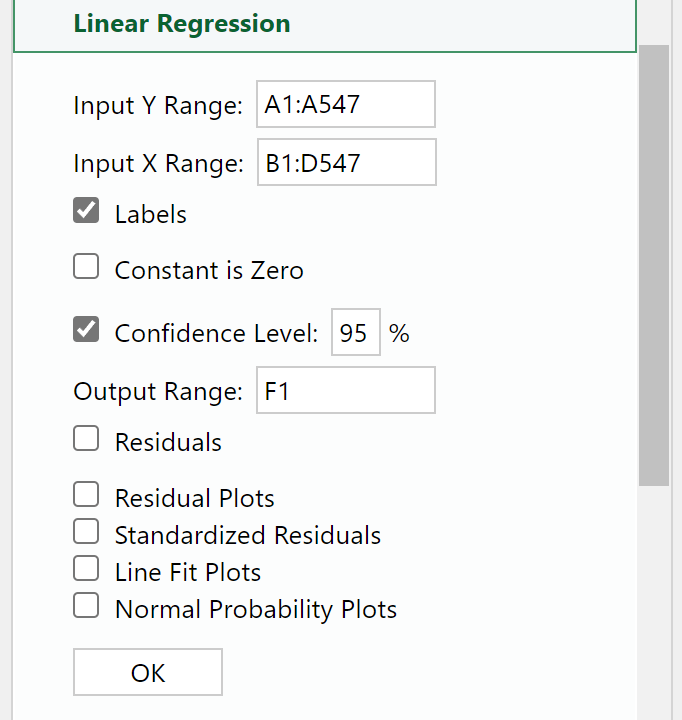
Task: Click the scrollbar track below the thumb
Action: tap(654, 600)
